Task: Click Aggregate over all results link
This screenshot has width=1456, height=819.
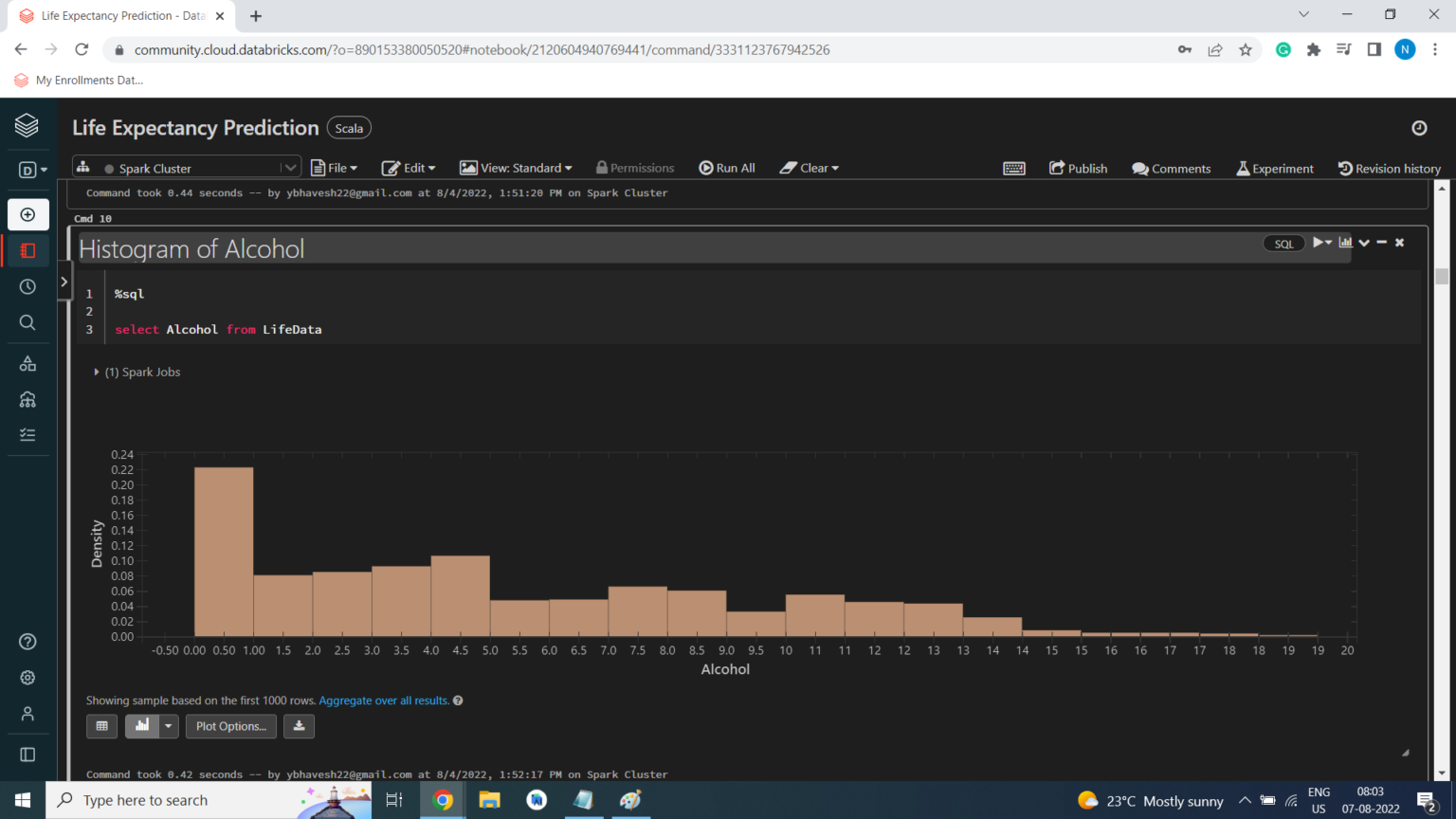Action: pos(384,701)
